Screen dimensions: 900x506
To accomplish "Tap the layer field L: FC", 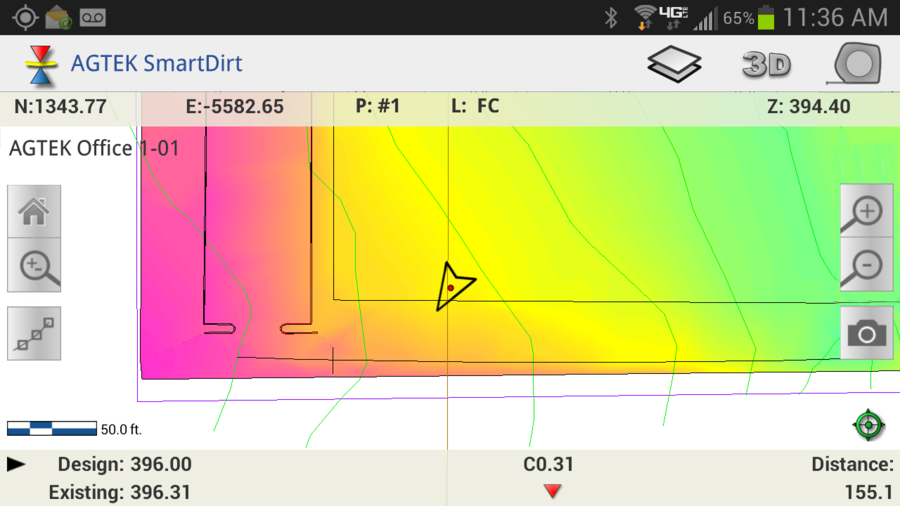I will pyautogui.click(x=475, y=106).
